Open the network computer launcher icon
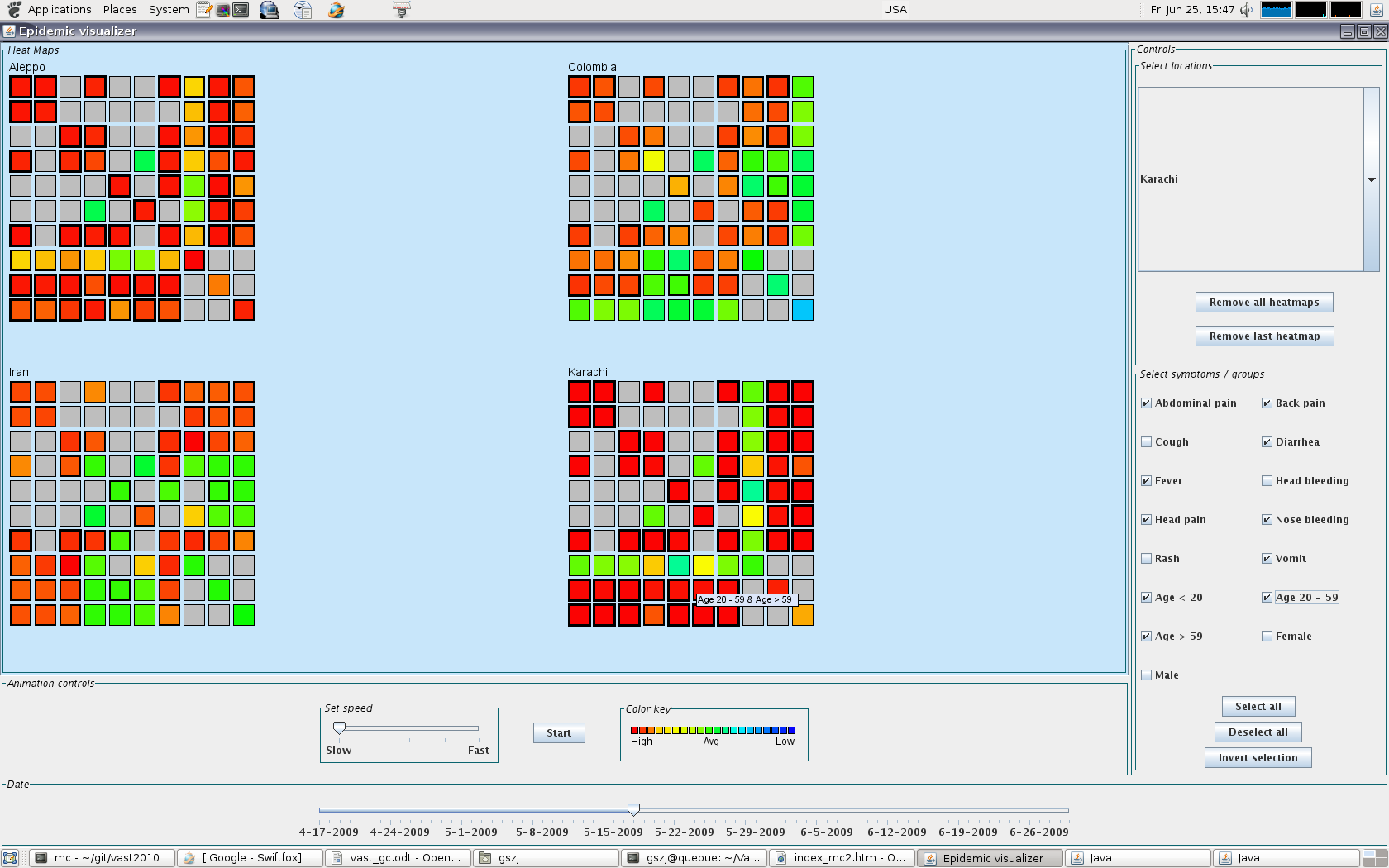The width and height of the screenshot is (1389, 868). 270,10
